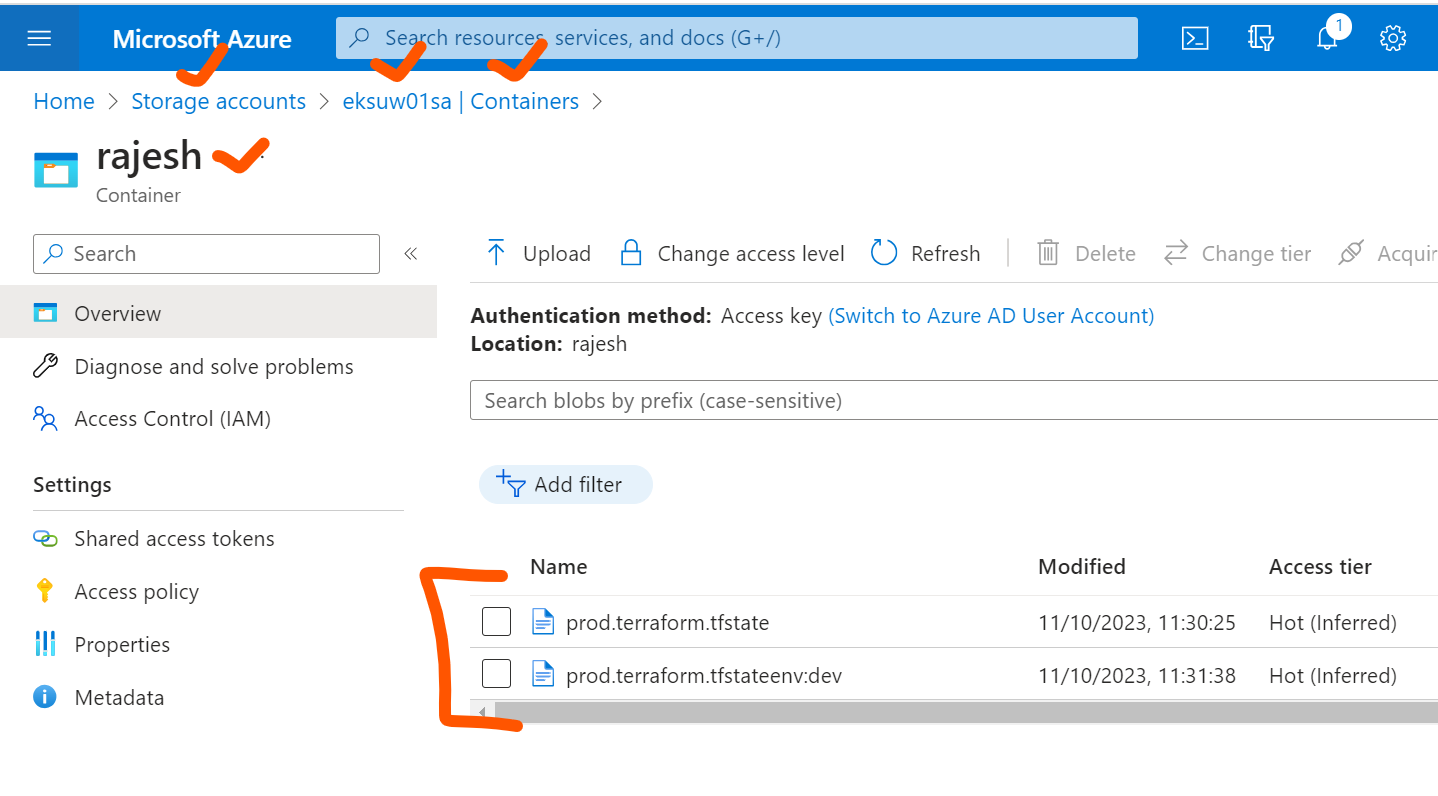Launch Cloud Shell from top bar
1438x796 pixels.
pyautogui.click(x=1195, y=38)
